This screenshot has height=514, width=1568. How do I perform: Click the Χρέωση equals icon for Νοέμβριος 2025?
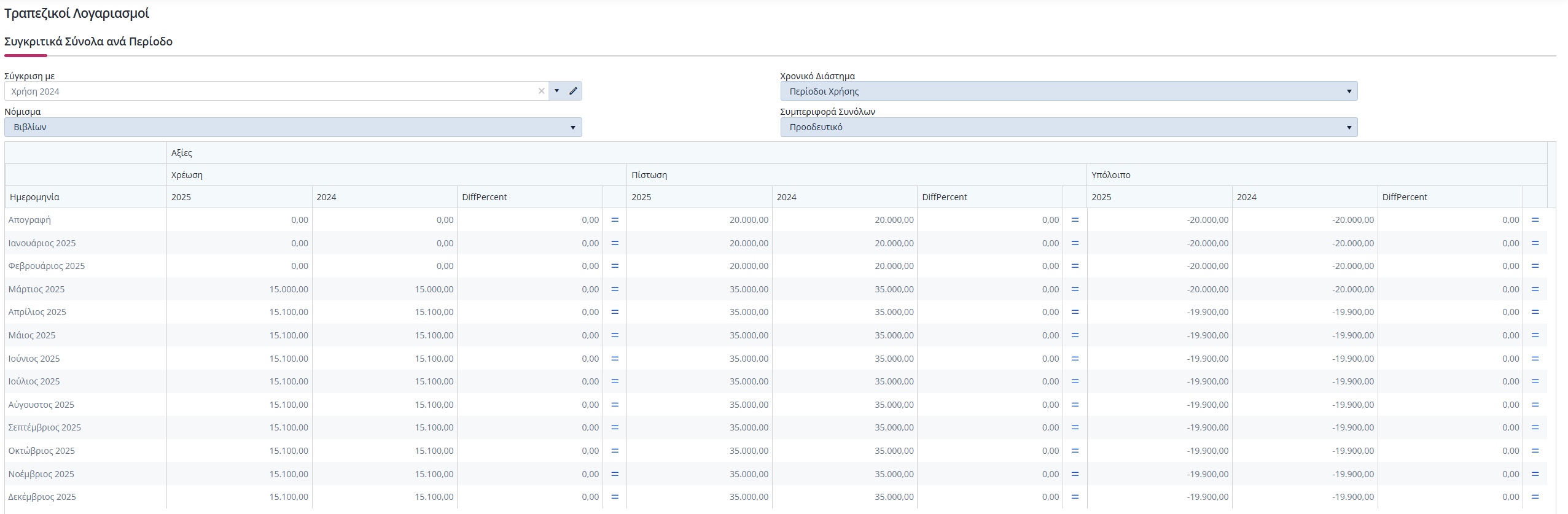coord(615,474)
